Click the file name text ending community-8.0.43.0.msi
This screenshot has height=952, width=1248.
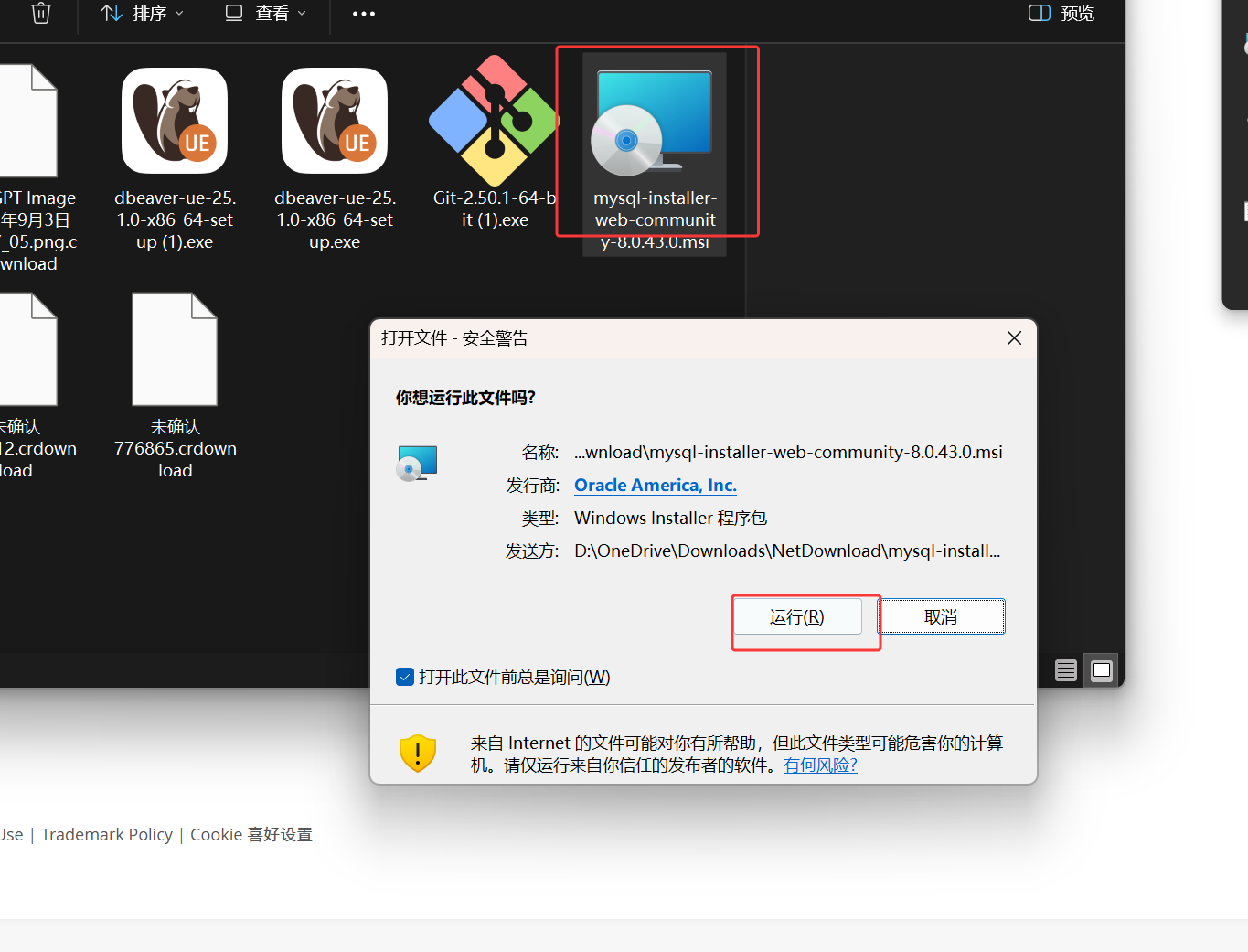[788, 453]
